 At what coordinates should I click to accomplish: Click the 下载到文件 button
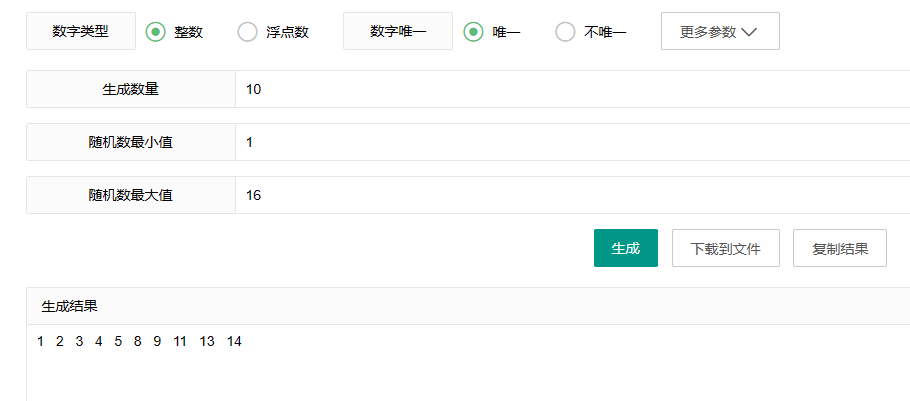pos(725,248)
